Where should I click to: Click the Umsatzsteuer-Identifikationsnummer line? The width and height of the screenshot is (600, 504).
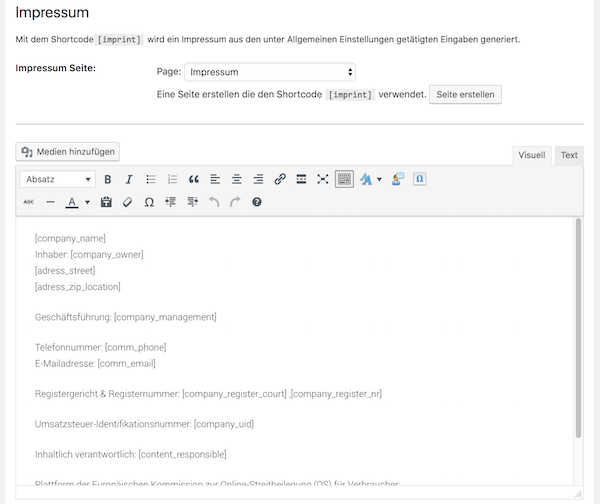pyautogui.click(x=144, y=424)
